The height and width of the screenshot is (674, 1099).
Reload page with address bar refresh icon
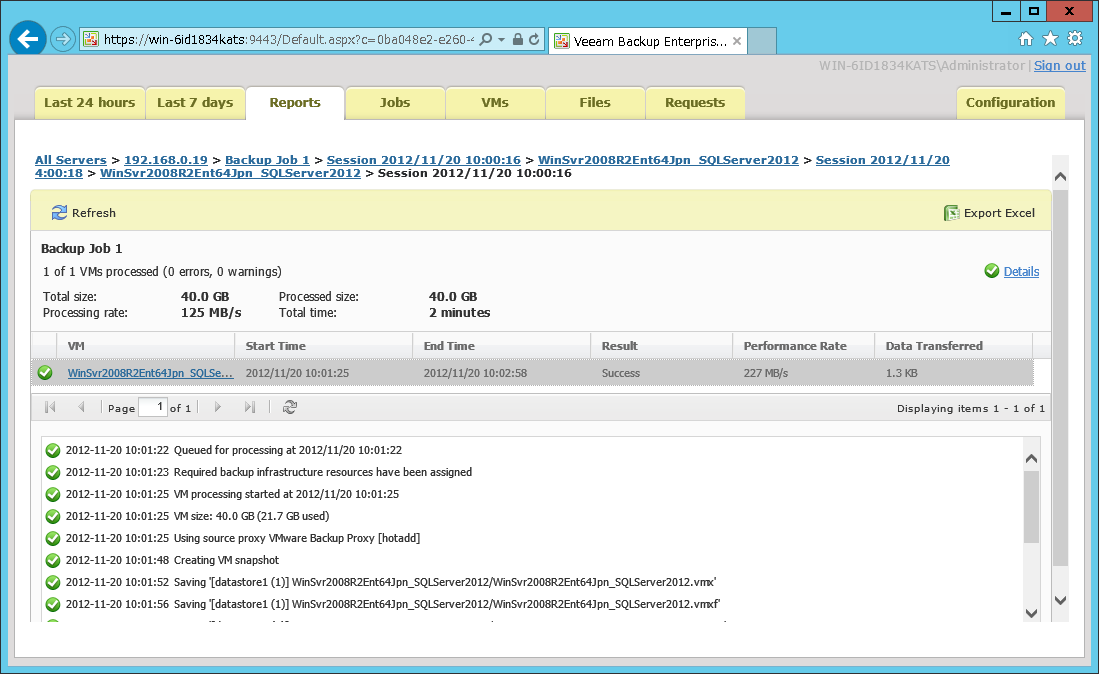pos(534,40)
